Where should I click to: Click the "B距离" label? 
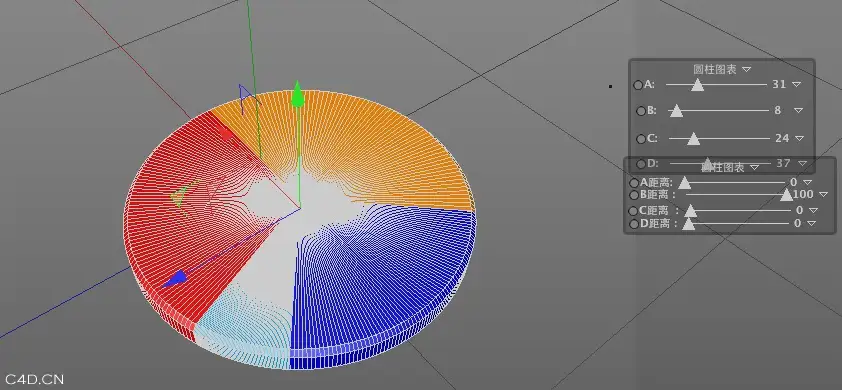pos(654,194)
